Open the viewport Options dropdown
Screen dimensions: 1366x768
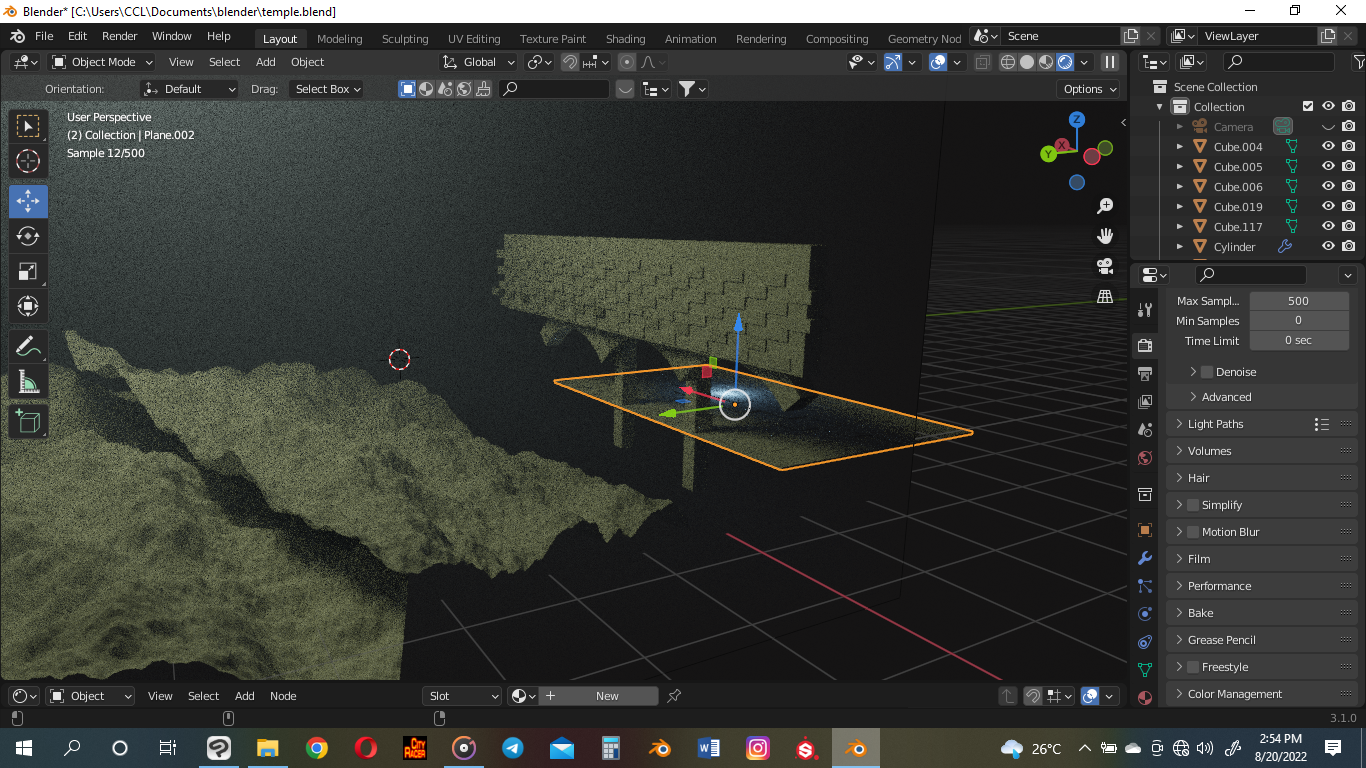click(1090, 89)
